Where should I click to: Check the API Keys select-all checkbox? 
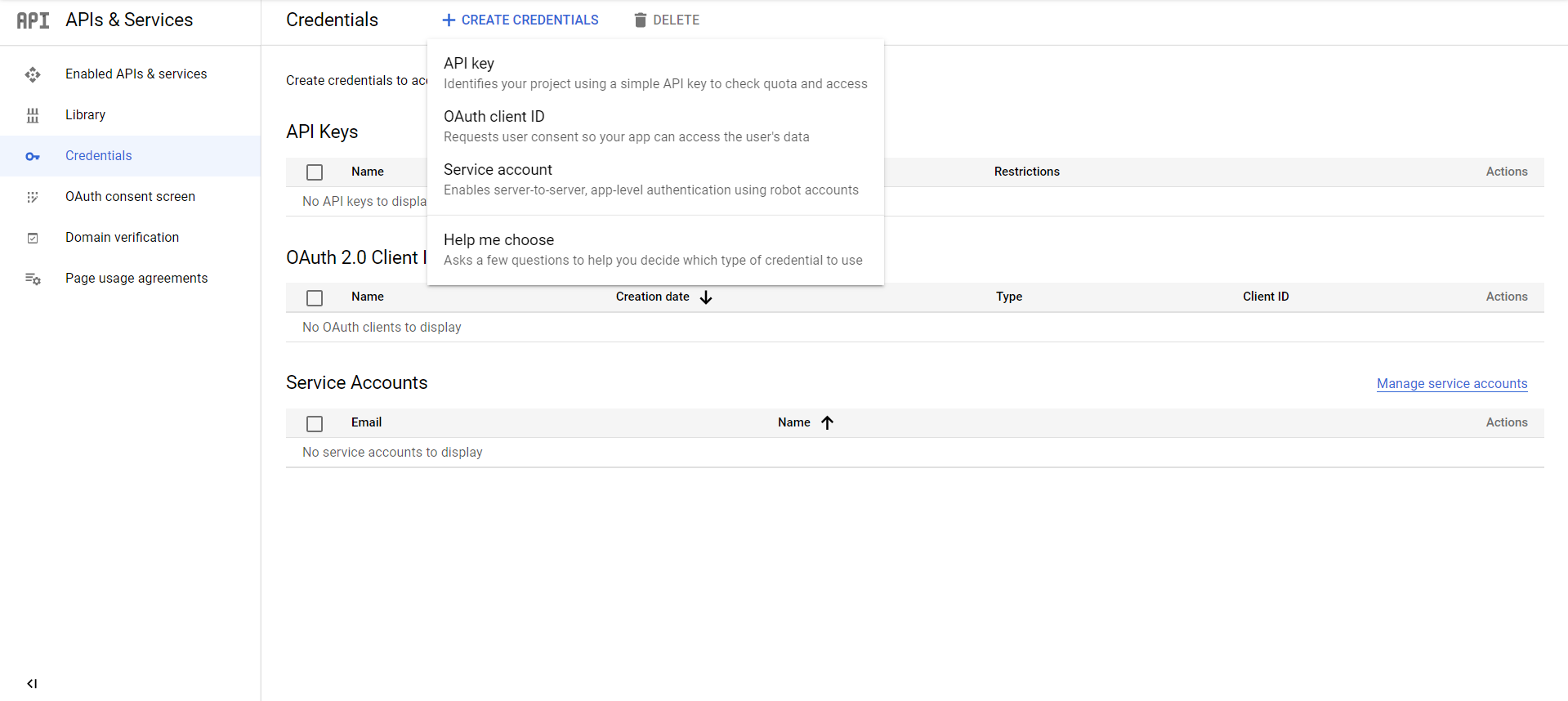pyautogui.click(x=315, y=172)
